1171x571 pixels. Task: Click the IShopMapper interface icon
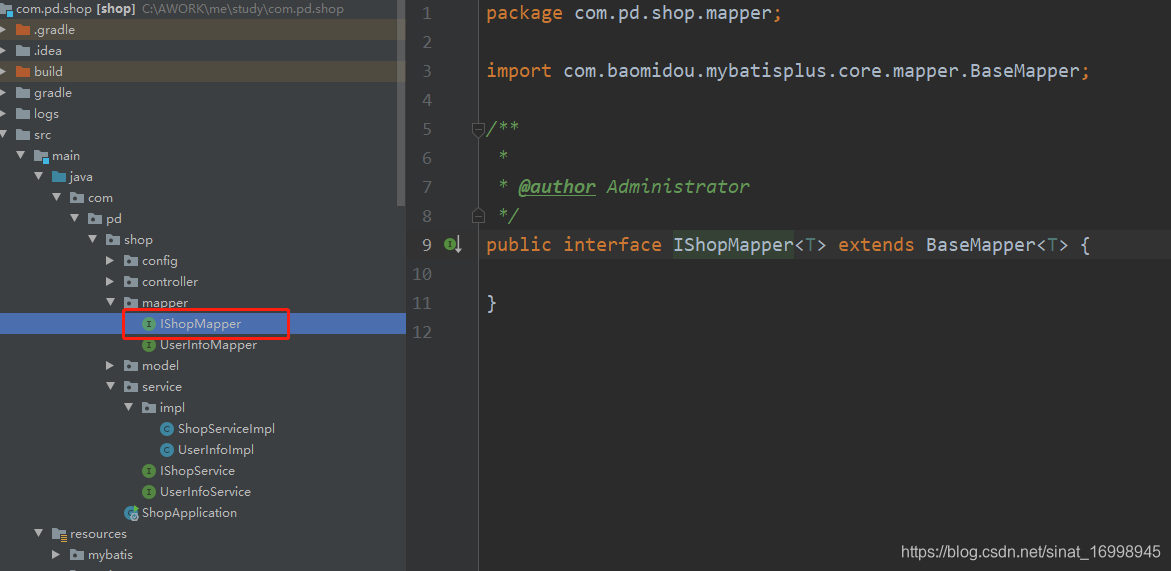149,324
